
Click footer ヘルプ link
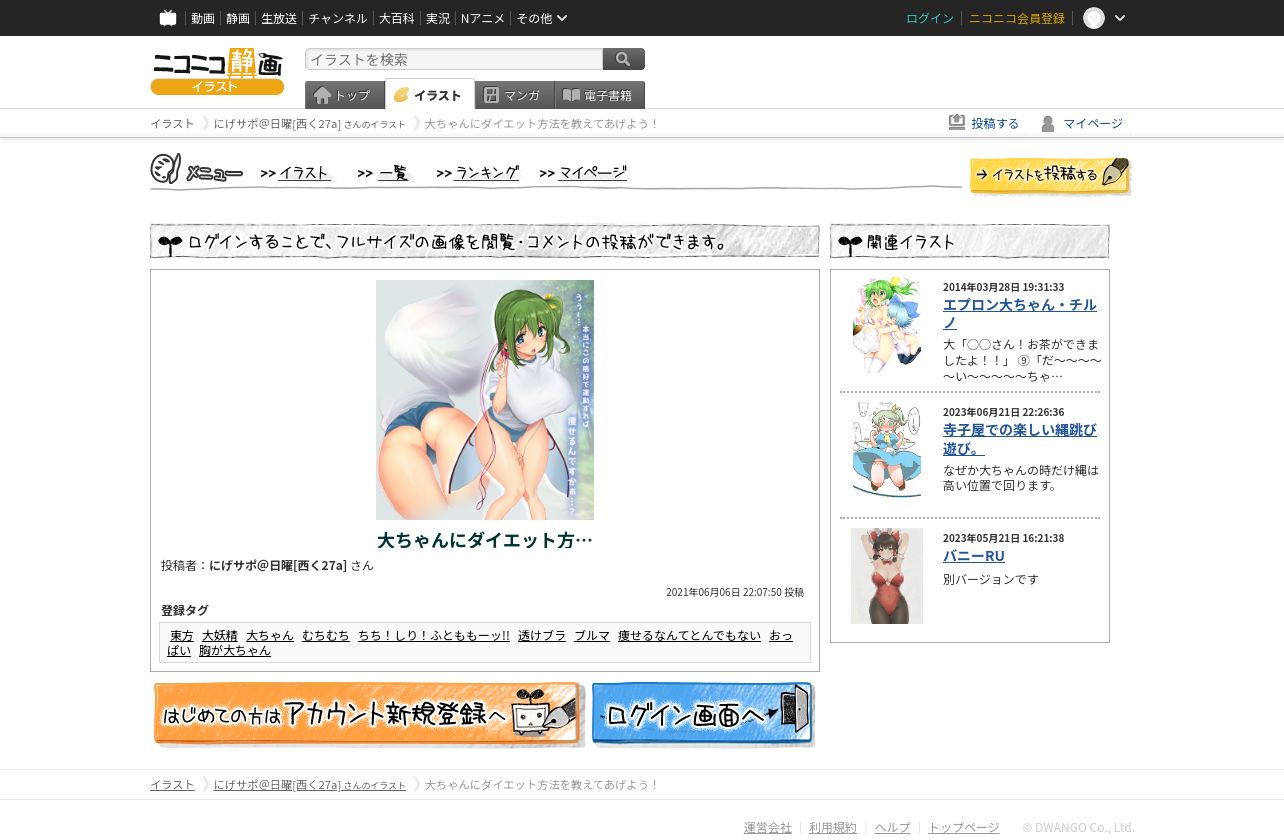click(893, 827)
